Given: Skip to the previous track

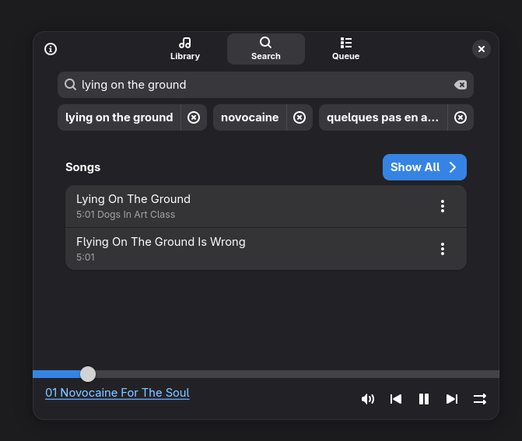Looking at the screenshot, I should [x=396, y=399].
